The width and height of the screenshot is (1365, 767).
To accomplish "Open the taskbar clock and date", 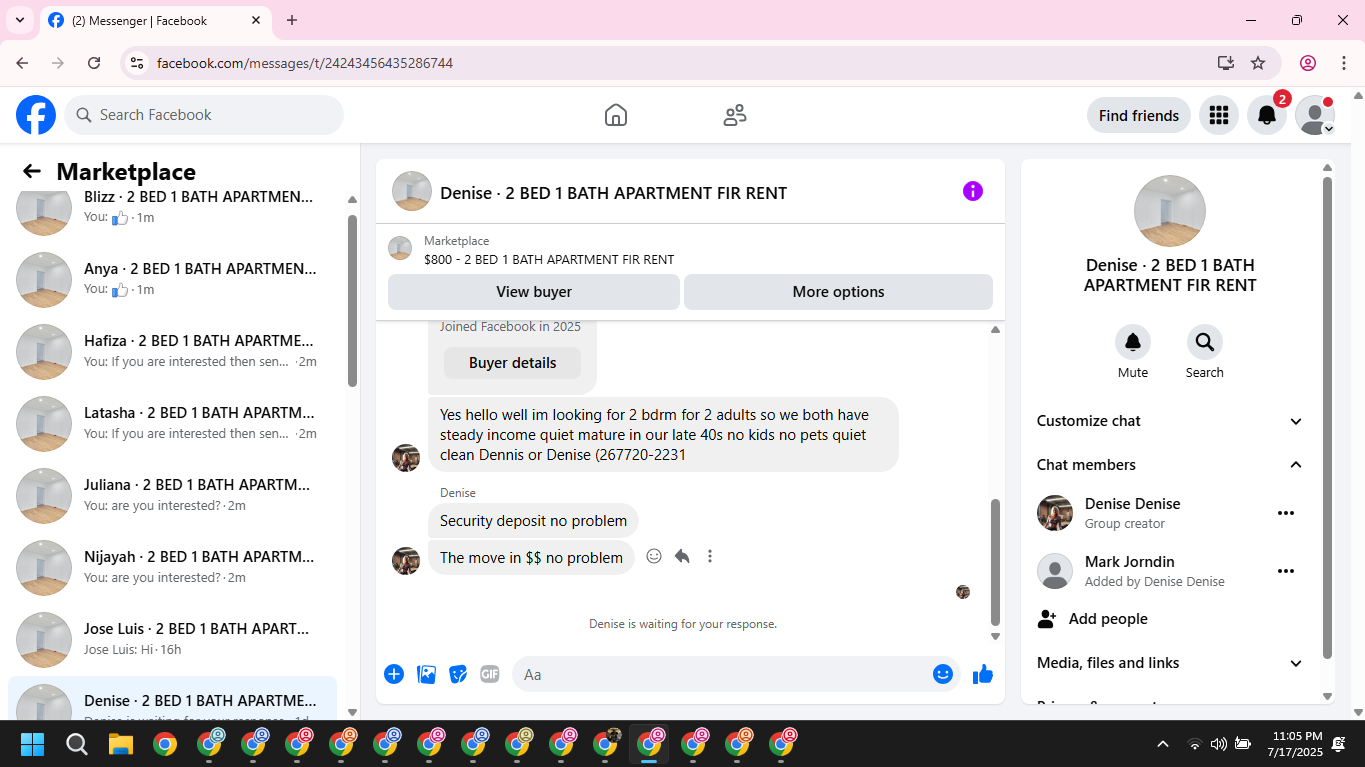I will [1294, 744].
